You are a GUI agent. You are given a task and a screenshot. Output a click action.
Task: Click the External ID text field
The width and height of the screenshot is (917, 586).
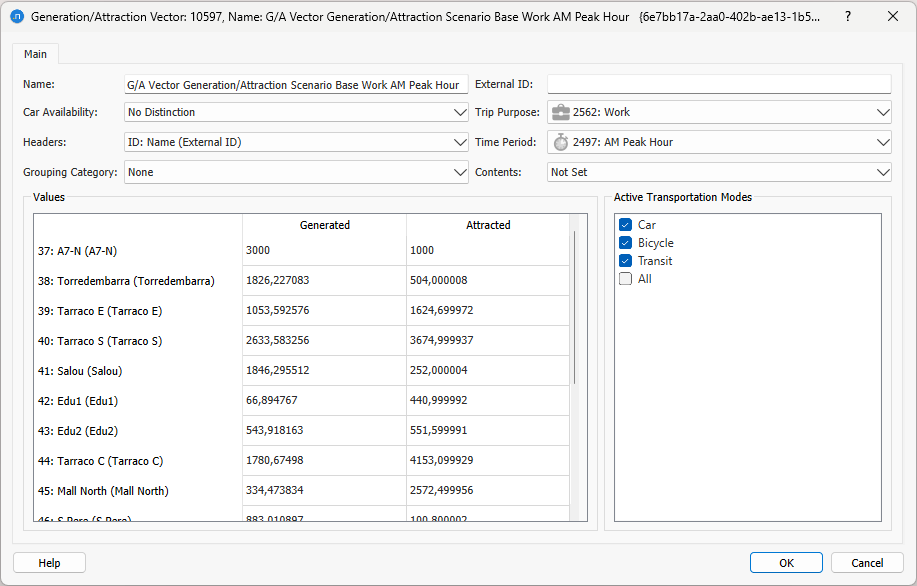(718, 85)
